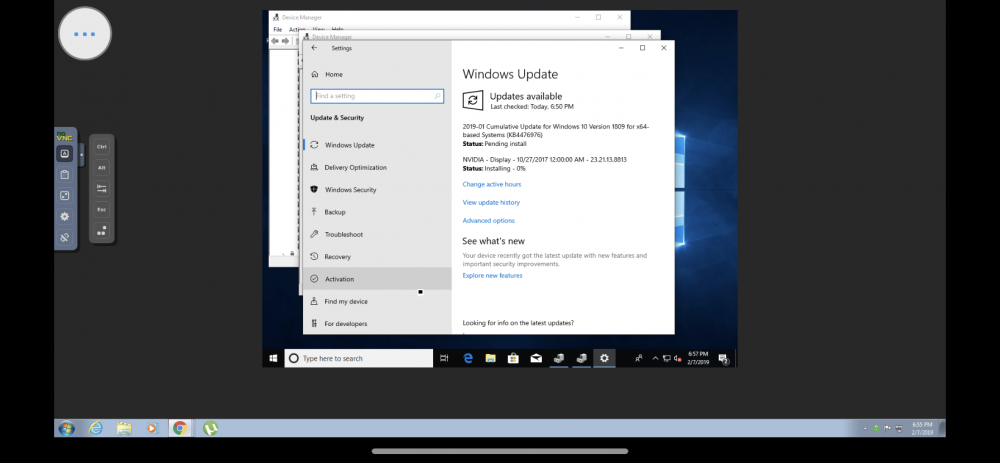Click the network icon in Windows 10 tray
Image resolution: width=1000 pixels, height=463 pixels.
667,358
